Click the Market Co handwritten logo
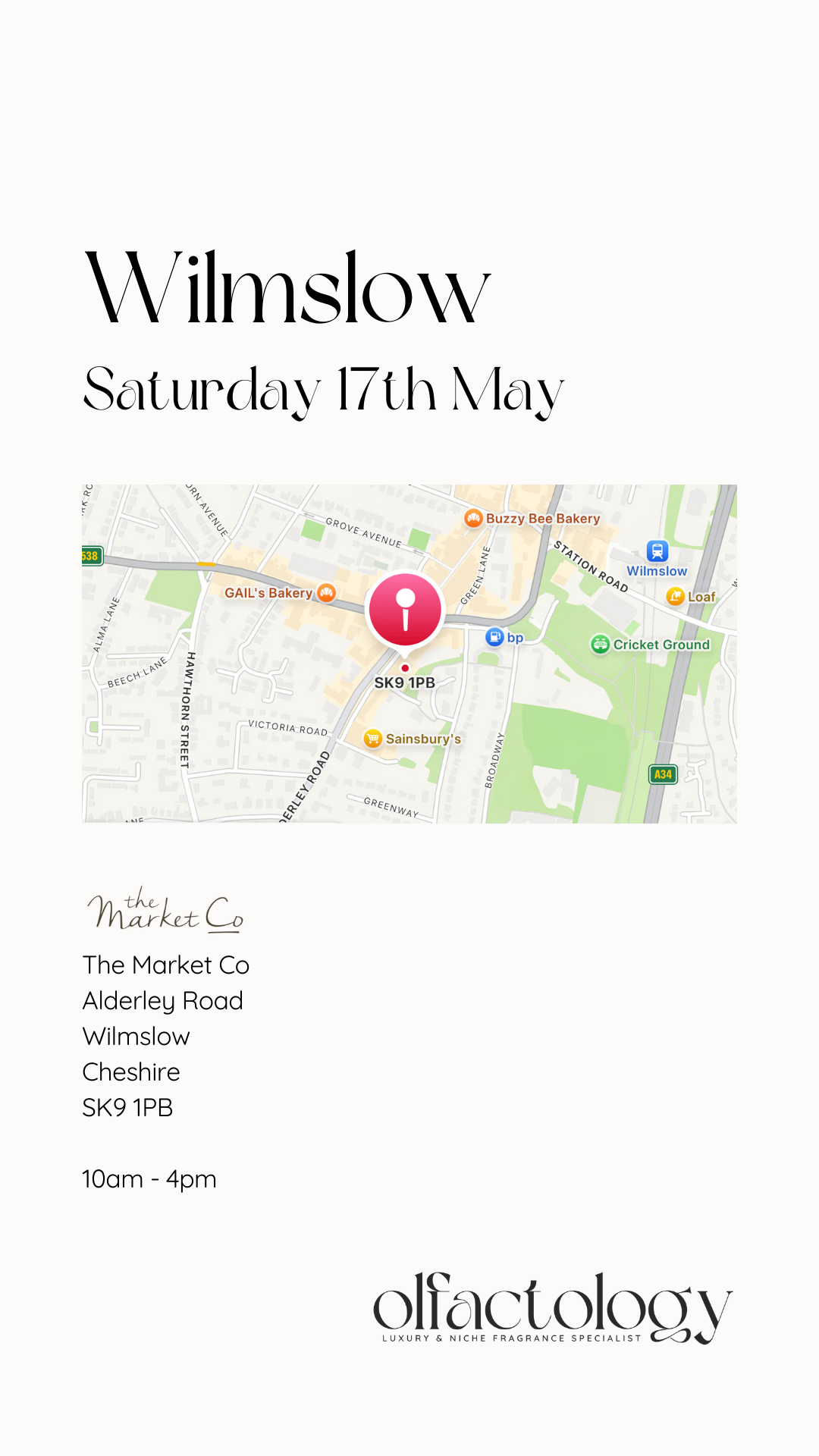The image size is (819, 1456). [x=165, y=910]
